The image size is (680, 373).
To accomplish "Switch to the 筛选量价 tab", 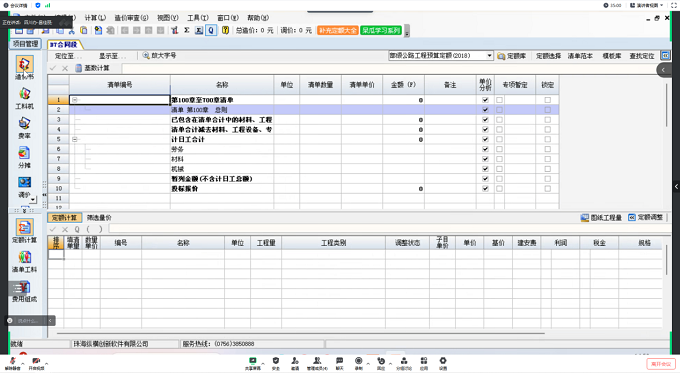I will (99, 218).
